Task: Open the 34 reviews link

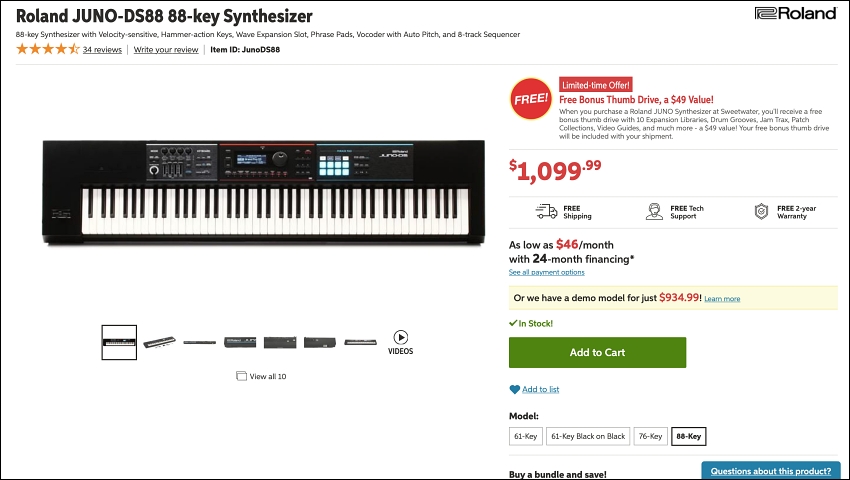Action: 102,49
